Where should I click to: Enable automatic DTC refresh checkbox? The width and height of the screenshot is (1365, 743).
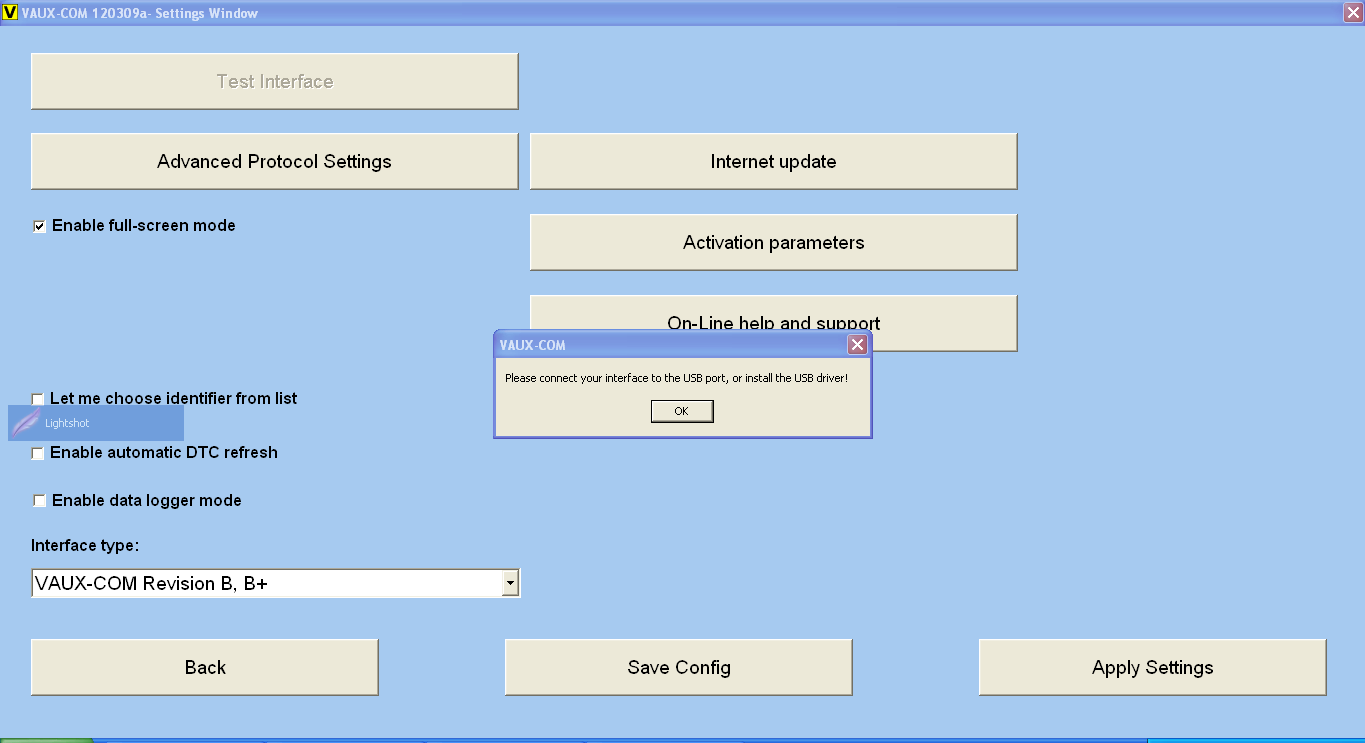(38, 453)
